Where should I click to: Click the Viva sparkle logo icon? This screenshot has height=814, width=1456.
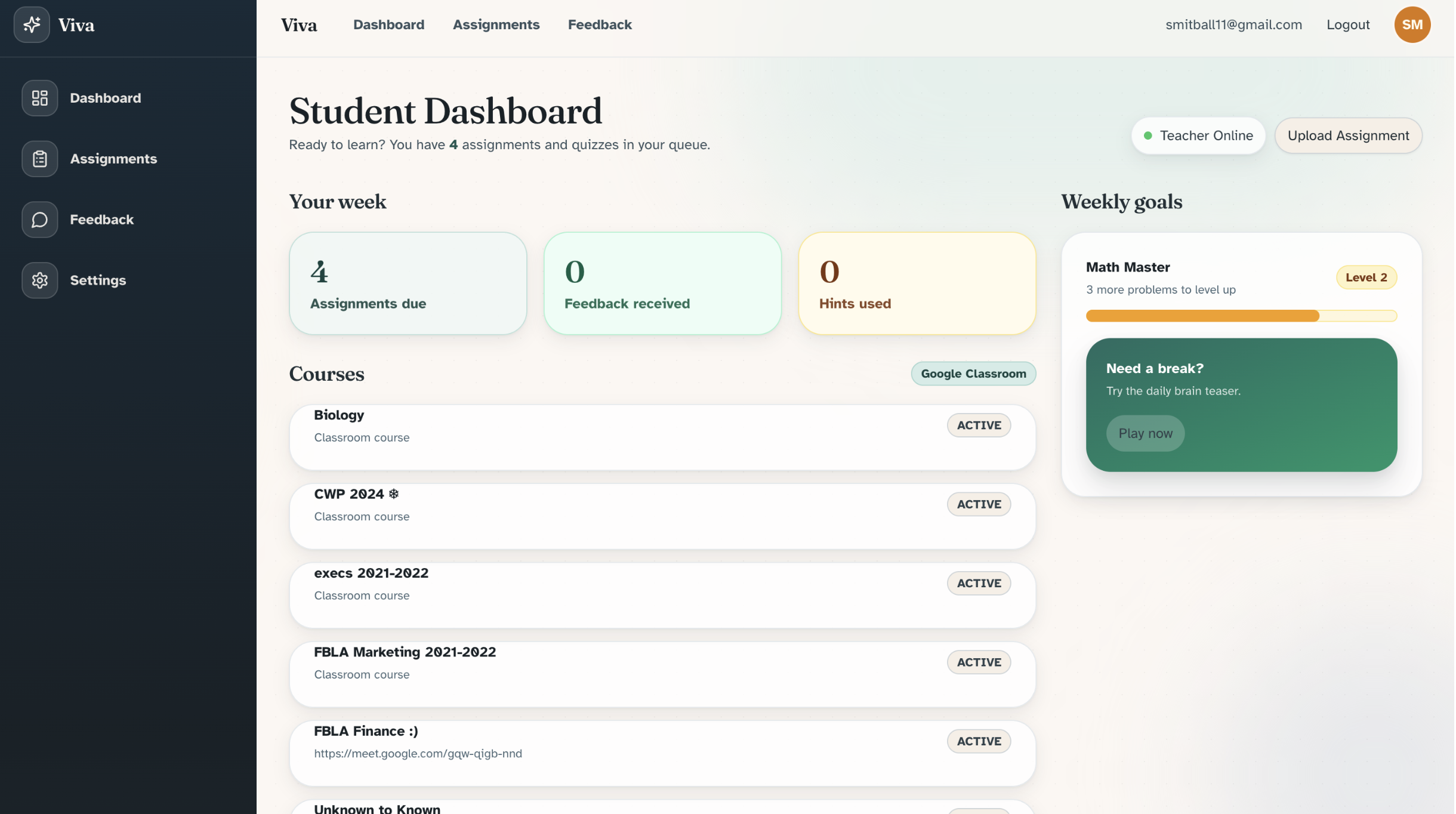pyautogui.click(x=32, y=24)
